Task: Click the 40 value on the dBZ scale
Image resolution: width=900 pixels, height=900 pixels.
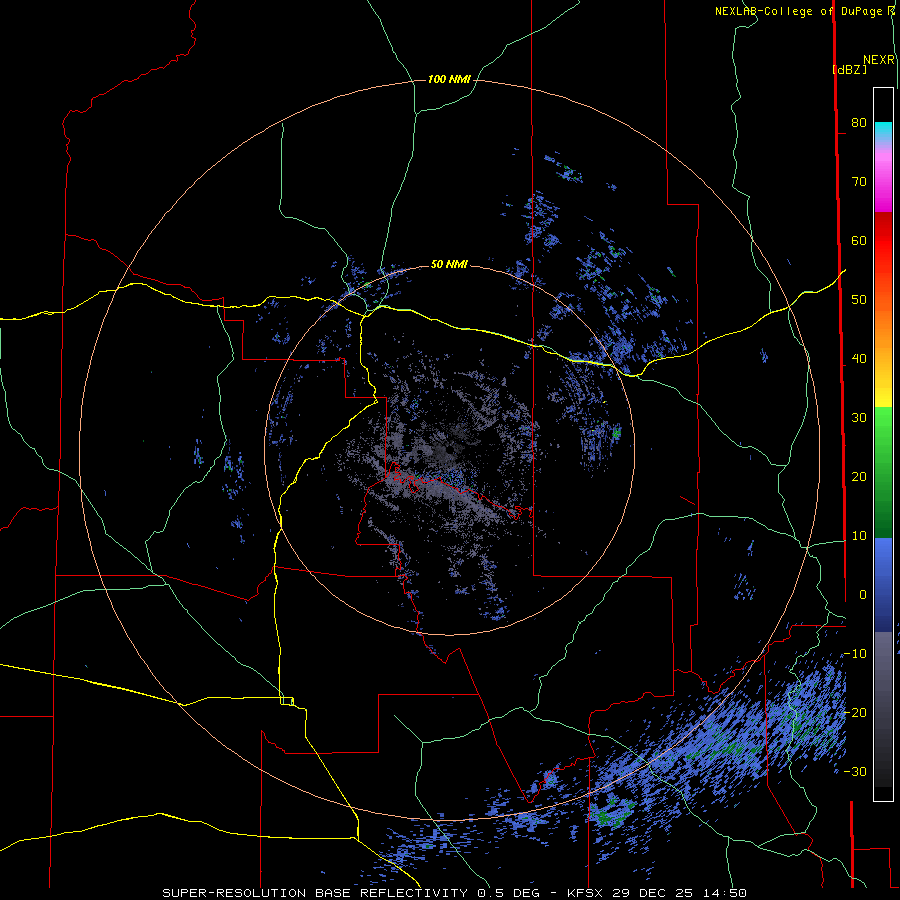Action: point(859,359)
